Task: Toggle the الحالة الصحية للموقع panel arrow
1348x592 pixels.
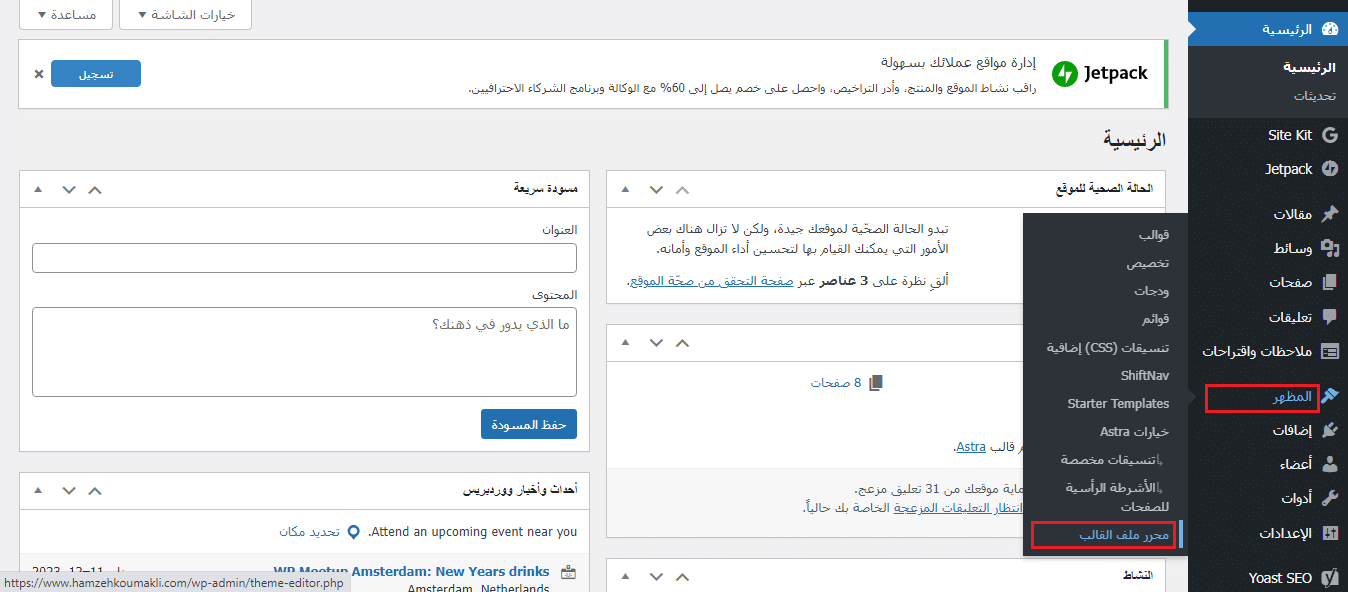Action: point(625,189)
